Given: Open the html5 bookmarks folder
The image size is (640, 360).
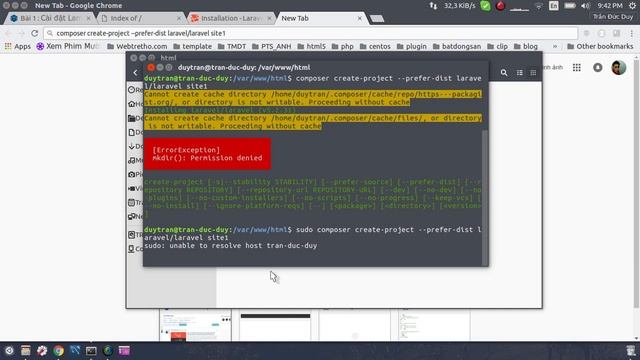Looking at the screenshot, I should (311, 47).
